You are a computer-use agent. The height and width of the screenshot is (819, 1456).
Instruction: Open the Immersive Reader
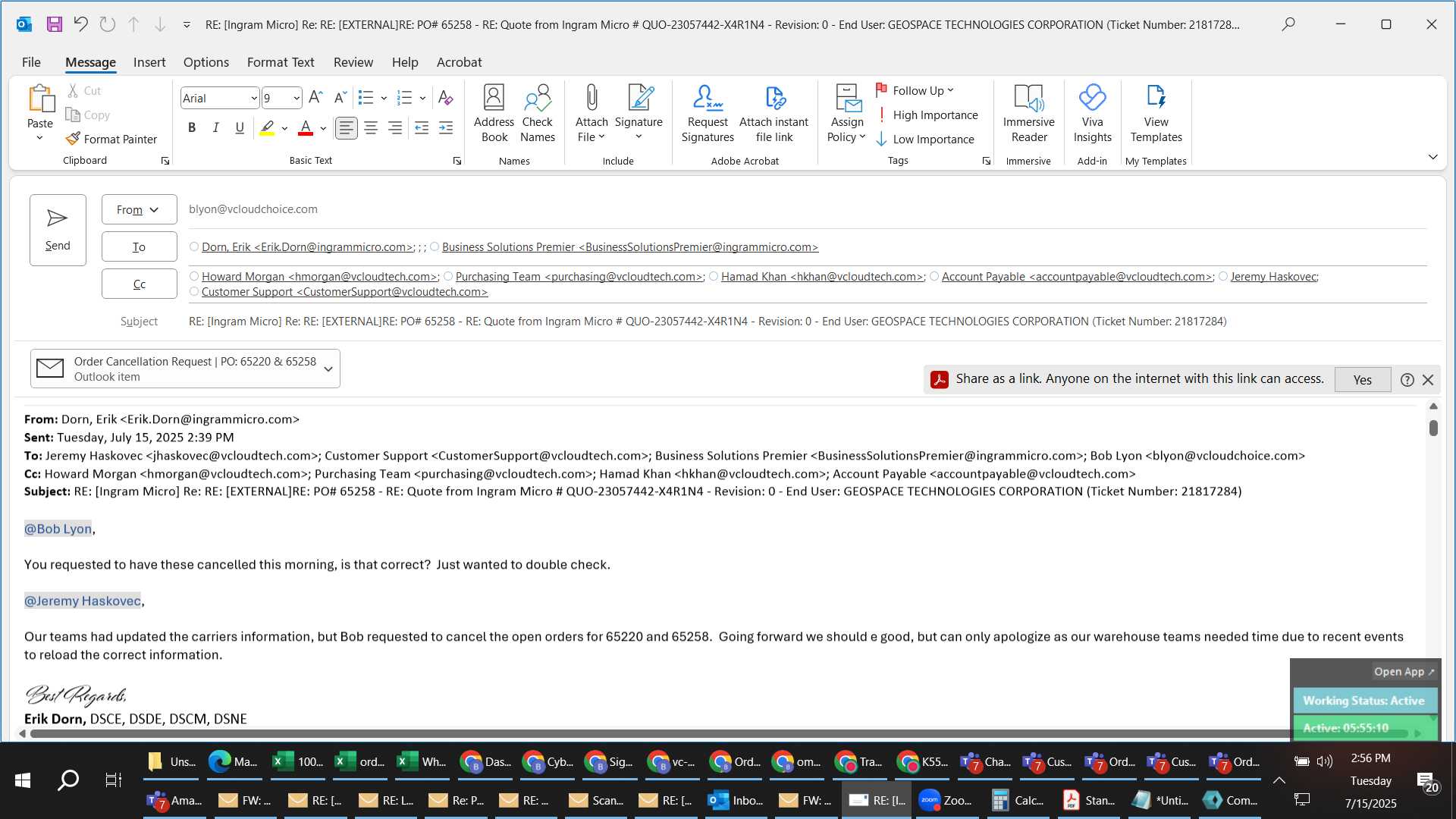(1028, 113)
